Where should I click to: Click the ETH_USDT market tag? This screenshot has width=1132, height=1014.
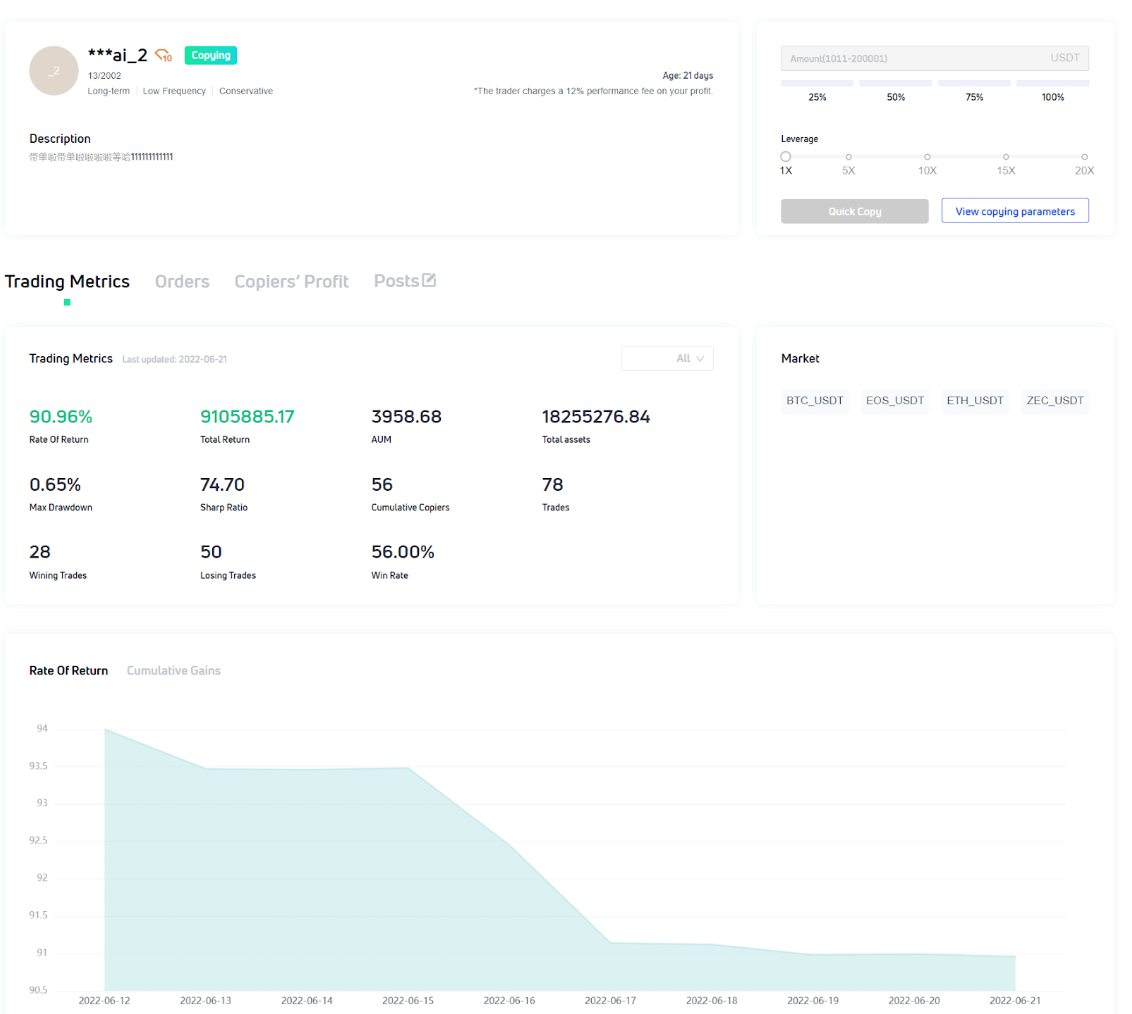point(974,401)
